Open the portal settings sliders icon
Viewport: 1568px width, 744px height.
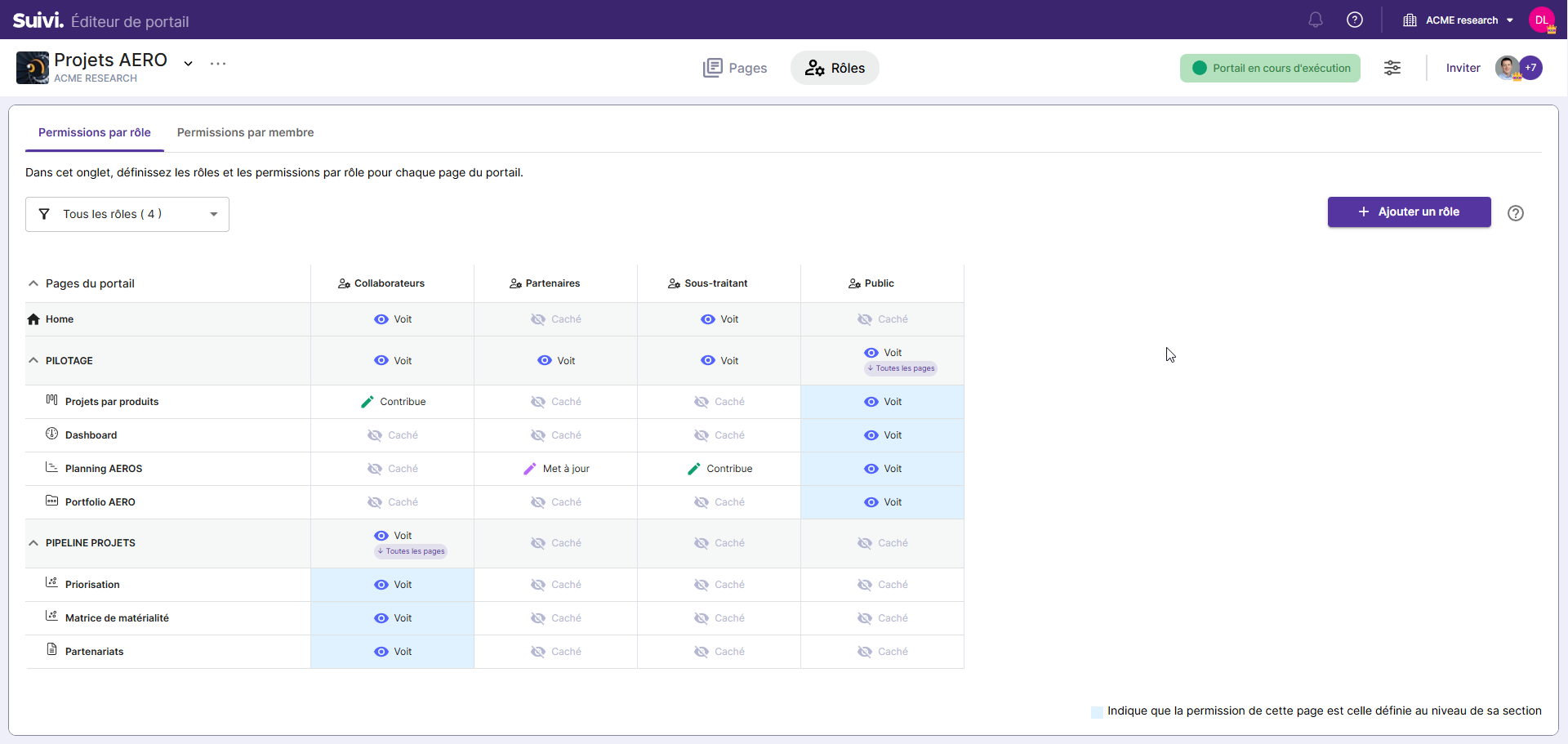1392,68
